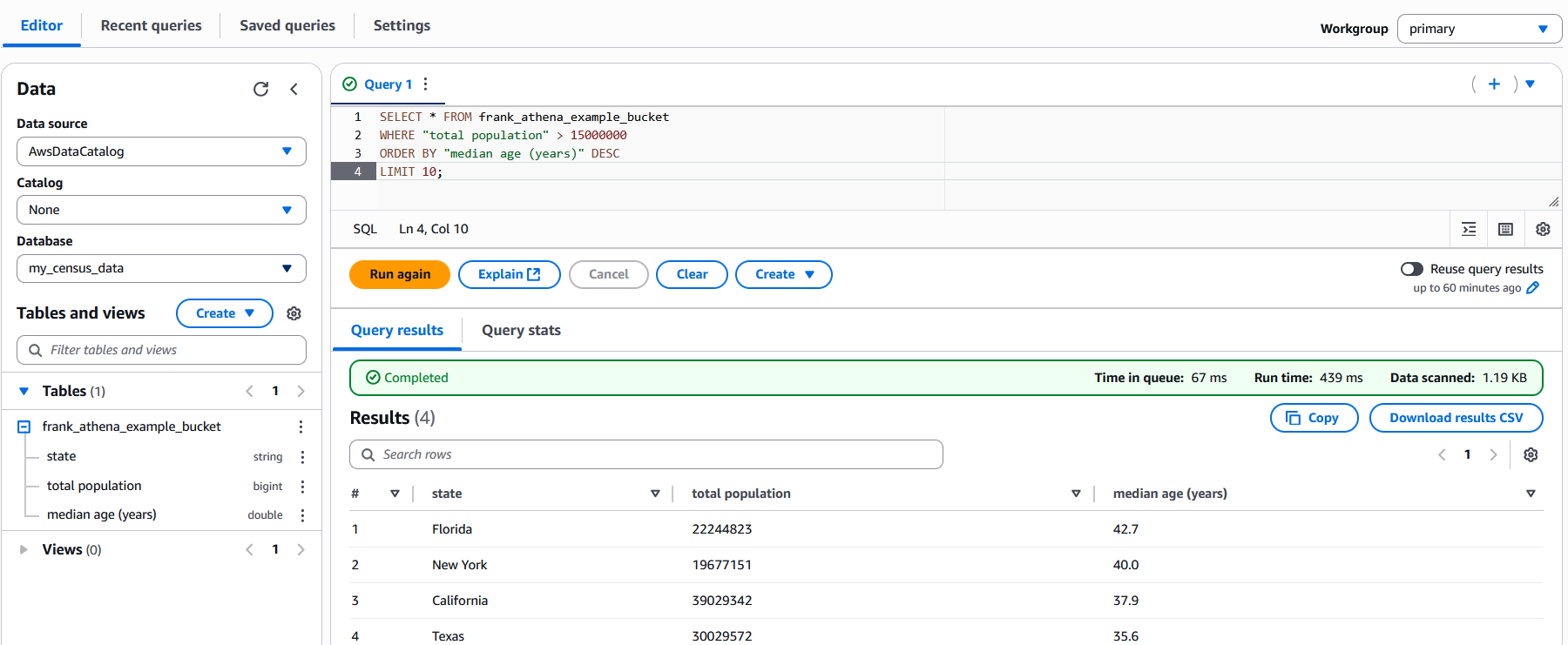Image resolution: width=1568 pixels, height=645 pixels.
Task: Copy the query results
Action: point(1314,418)
